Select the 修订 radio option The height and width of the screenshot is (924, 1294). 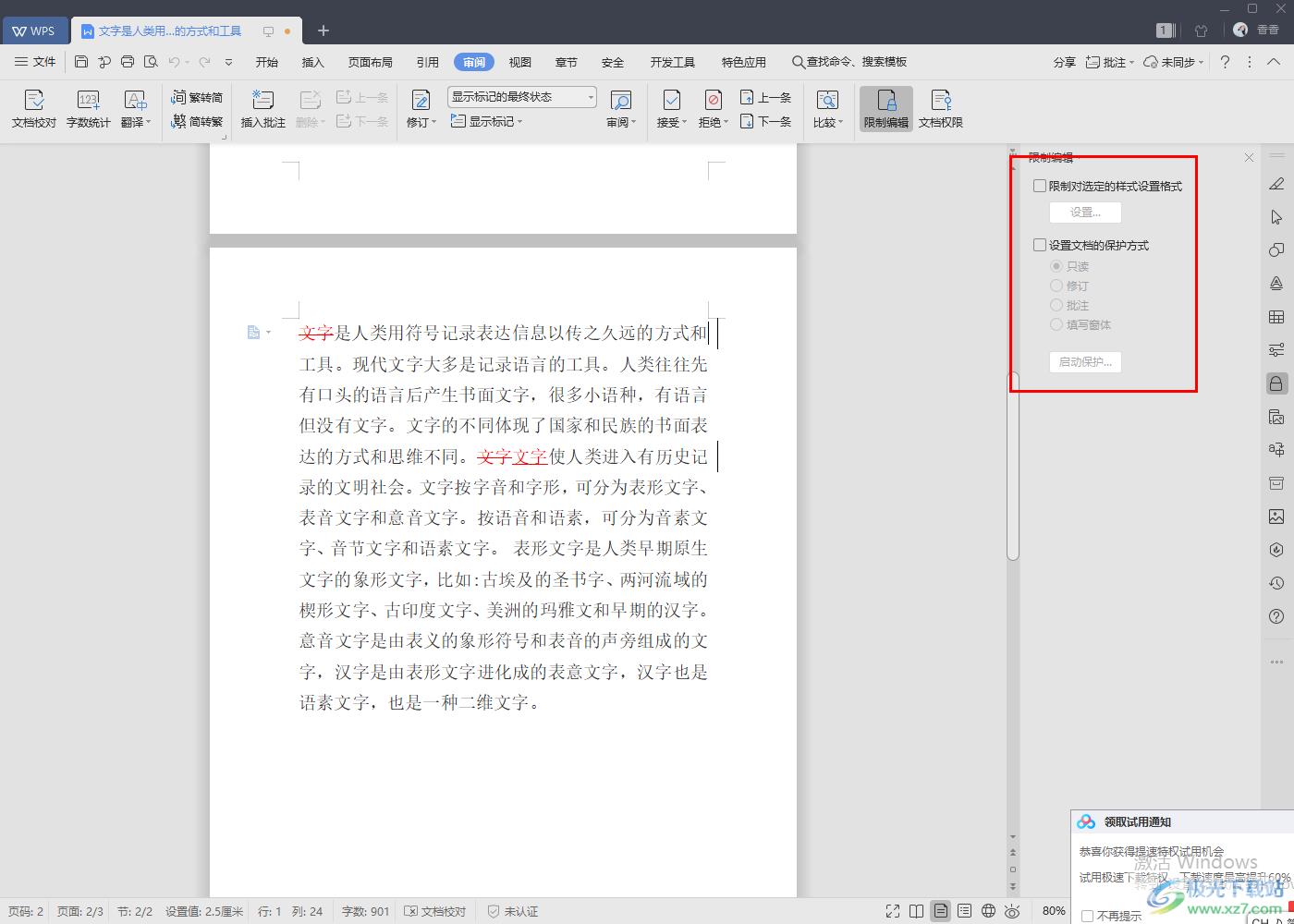(x=1056, y=286)
